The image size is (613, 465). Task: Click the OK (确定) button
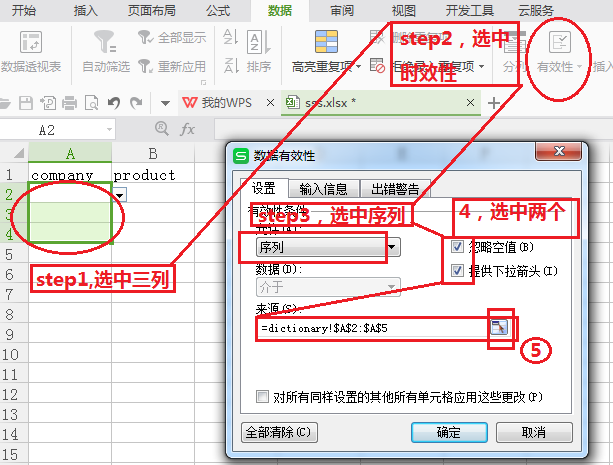tap(449, 432)
